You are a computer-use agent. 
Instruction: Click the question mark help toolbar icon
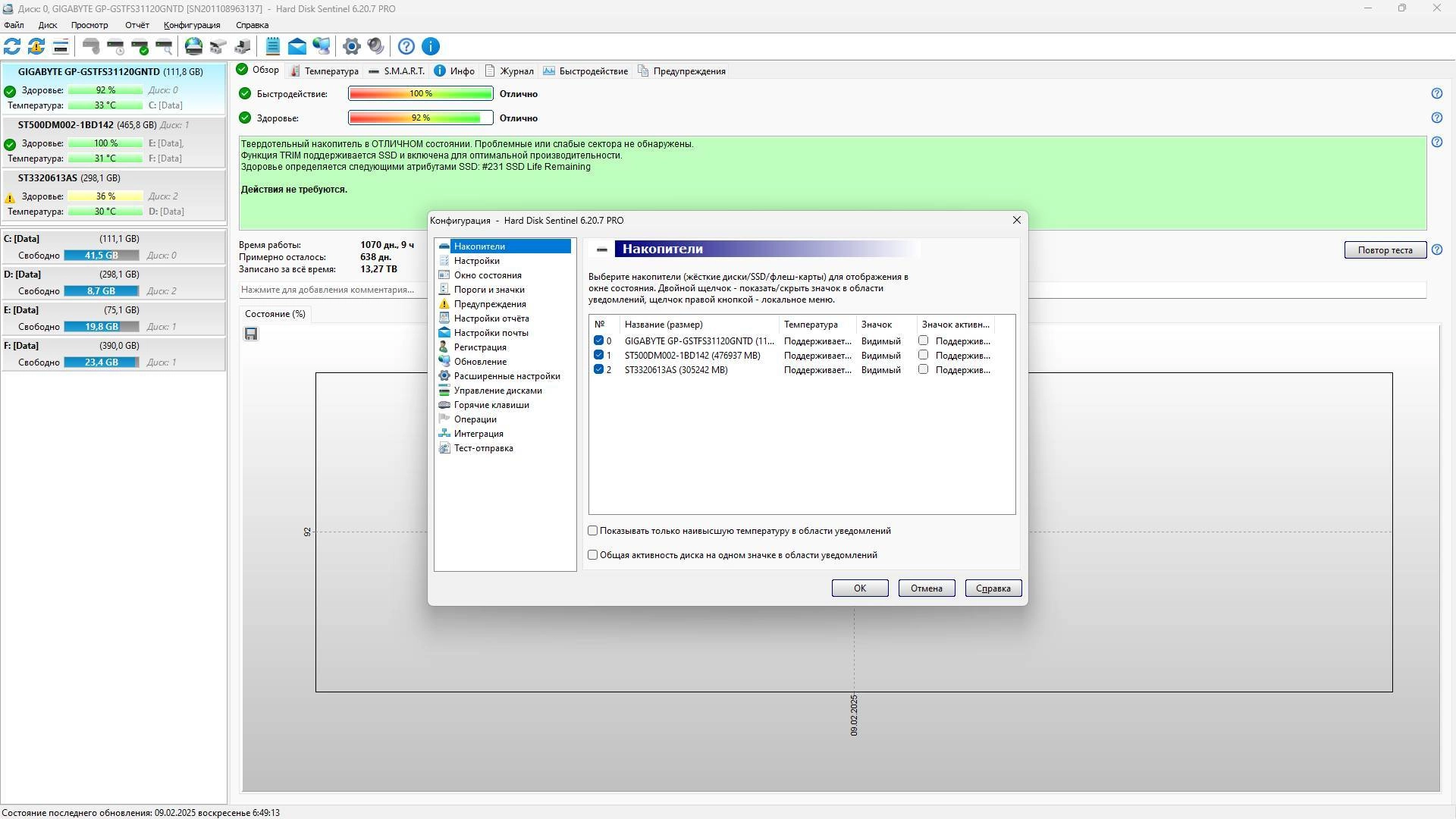coord(406,46)
